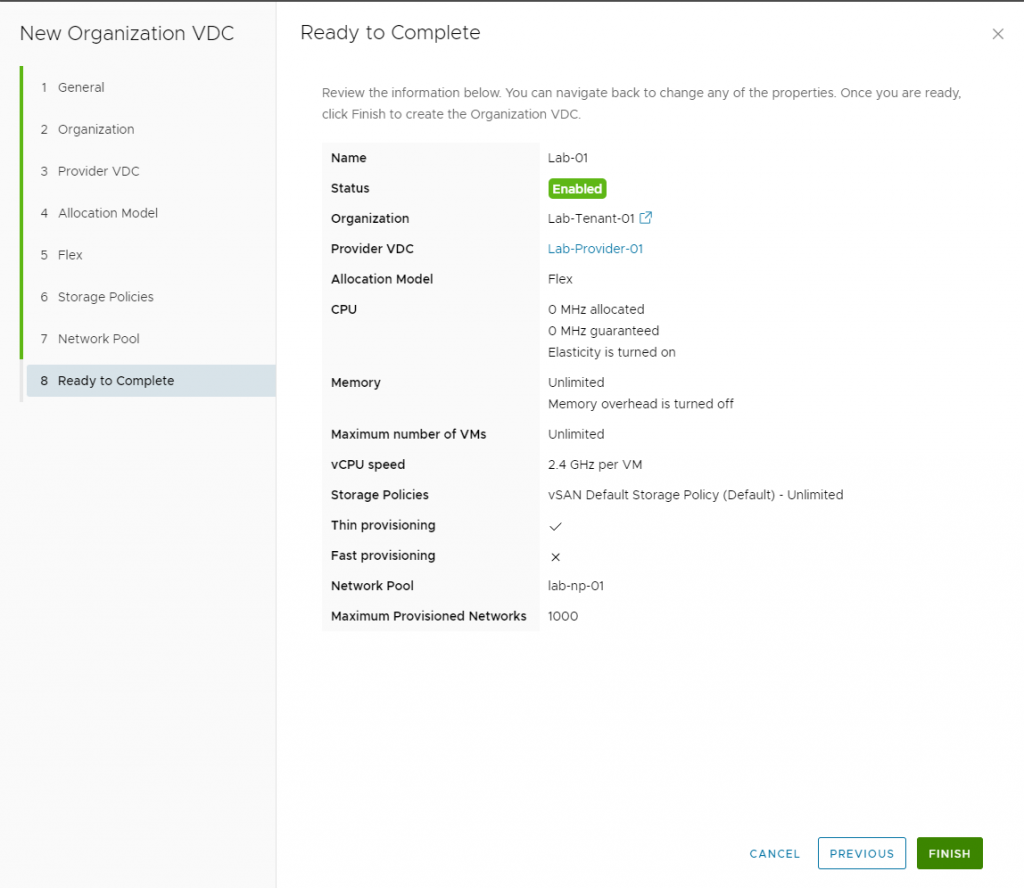Screen dimensions: 1024x888
Task: Click the New Organization VDC title
Action: [x=127, y=33]
